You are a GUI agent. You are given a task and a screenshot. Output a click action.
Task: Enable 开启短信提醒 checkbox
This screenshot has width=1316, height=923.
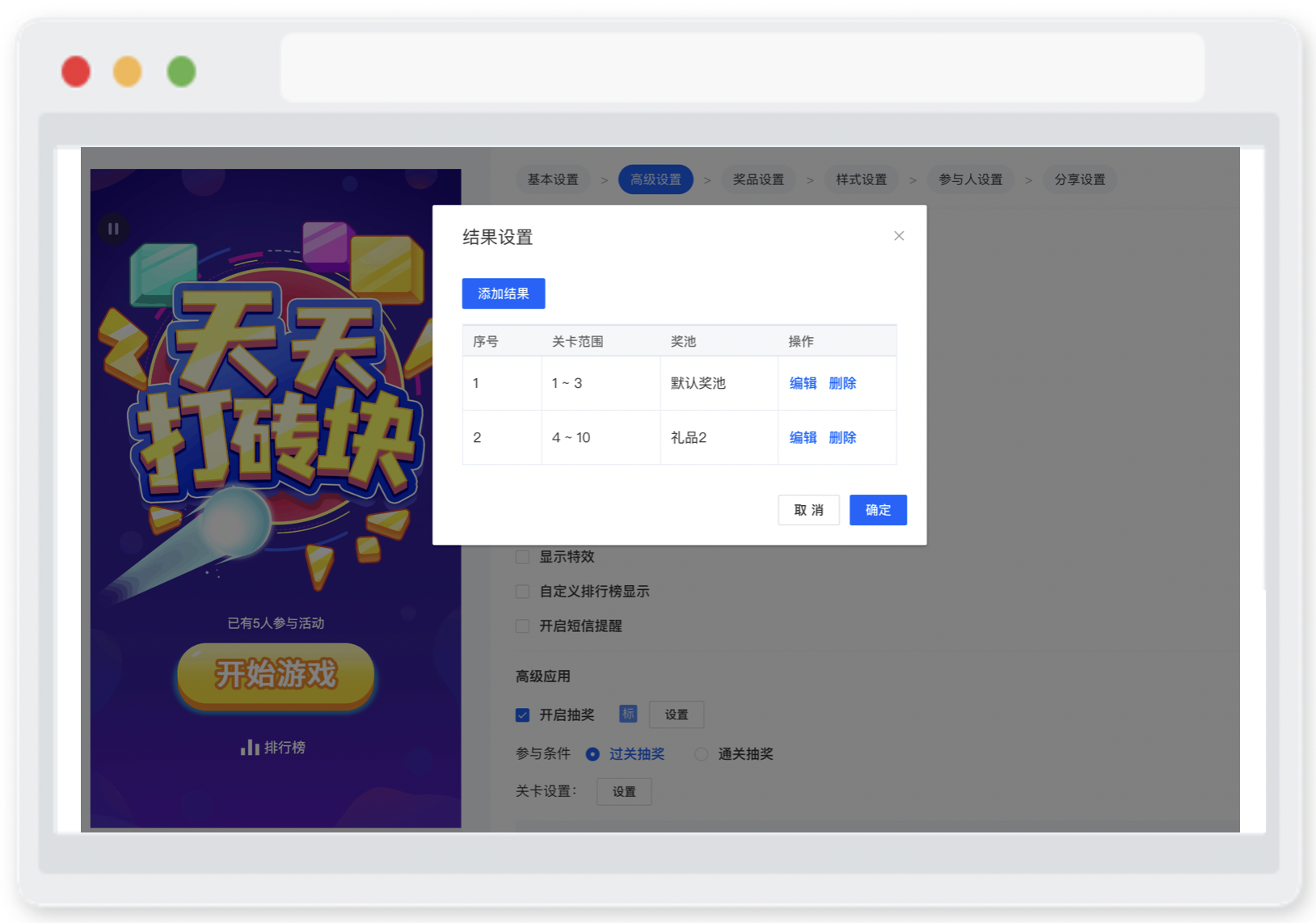523,626
